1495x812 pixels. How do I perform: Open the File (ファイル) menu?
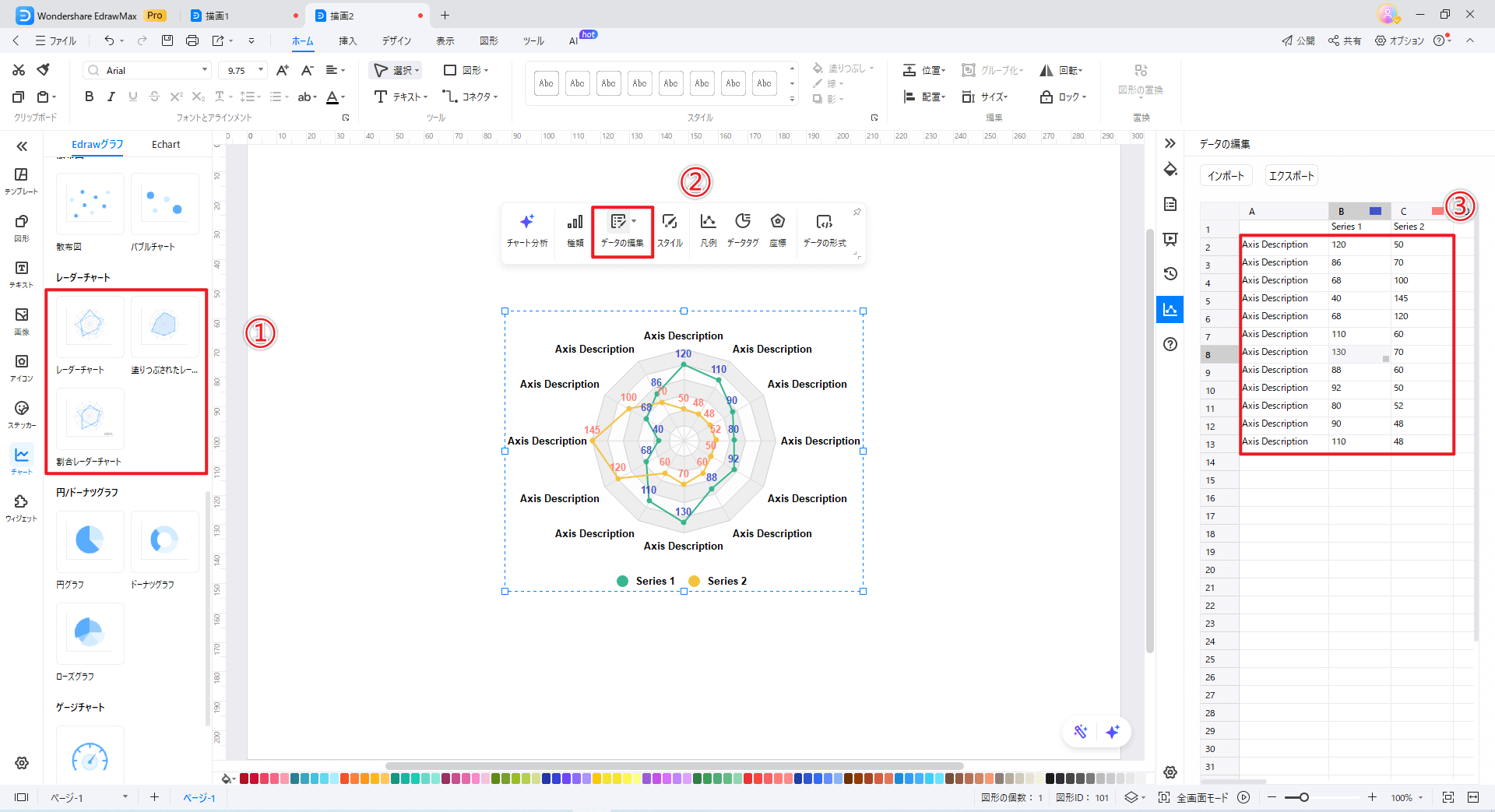56,40
